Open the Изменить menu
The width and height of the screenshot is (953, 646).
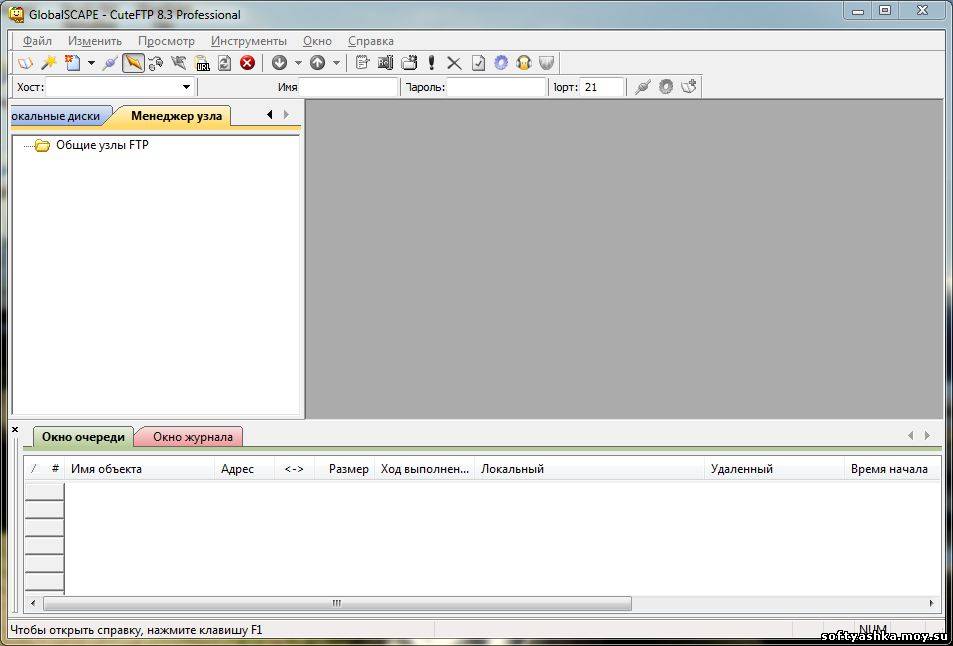95,41
